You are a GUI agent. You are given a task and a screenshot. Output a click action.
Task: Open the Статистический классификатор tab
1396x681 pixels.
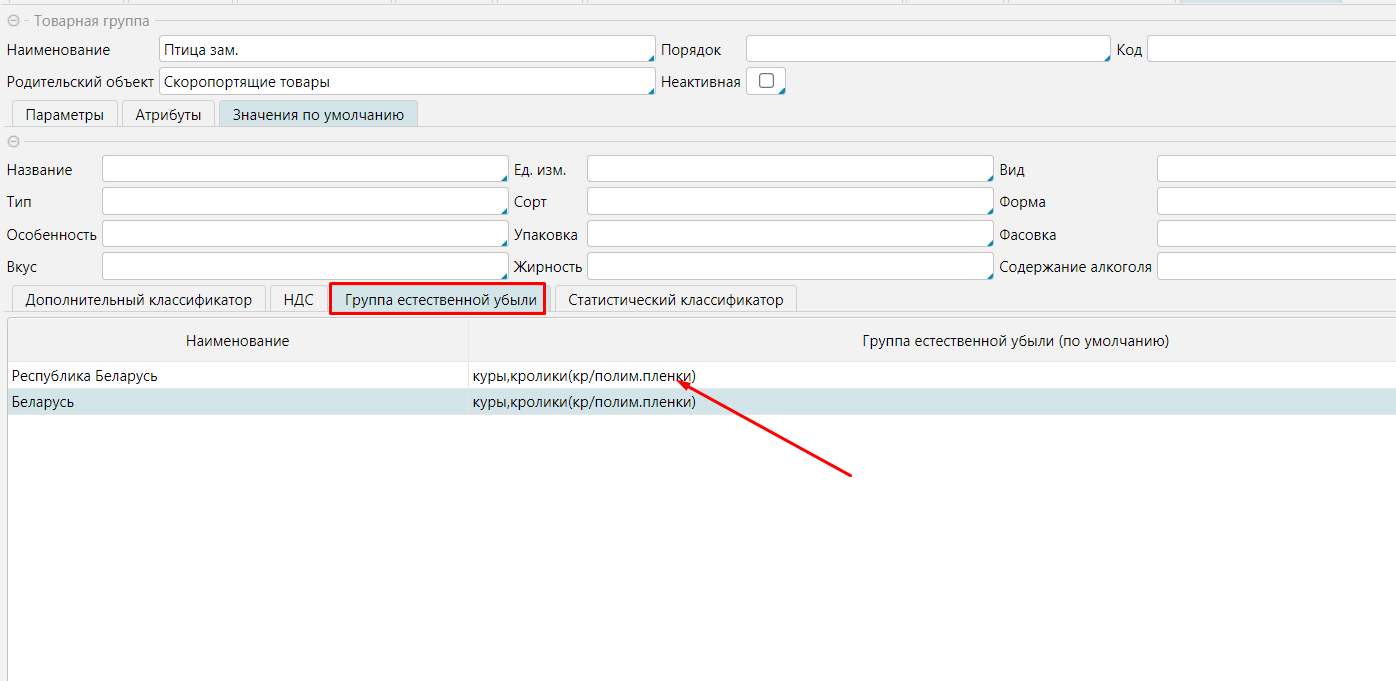(675, 299)
